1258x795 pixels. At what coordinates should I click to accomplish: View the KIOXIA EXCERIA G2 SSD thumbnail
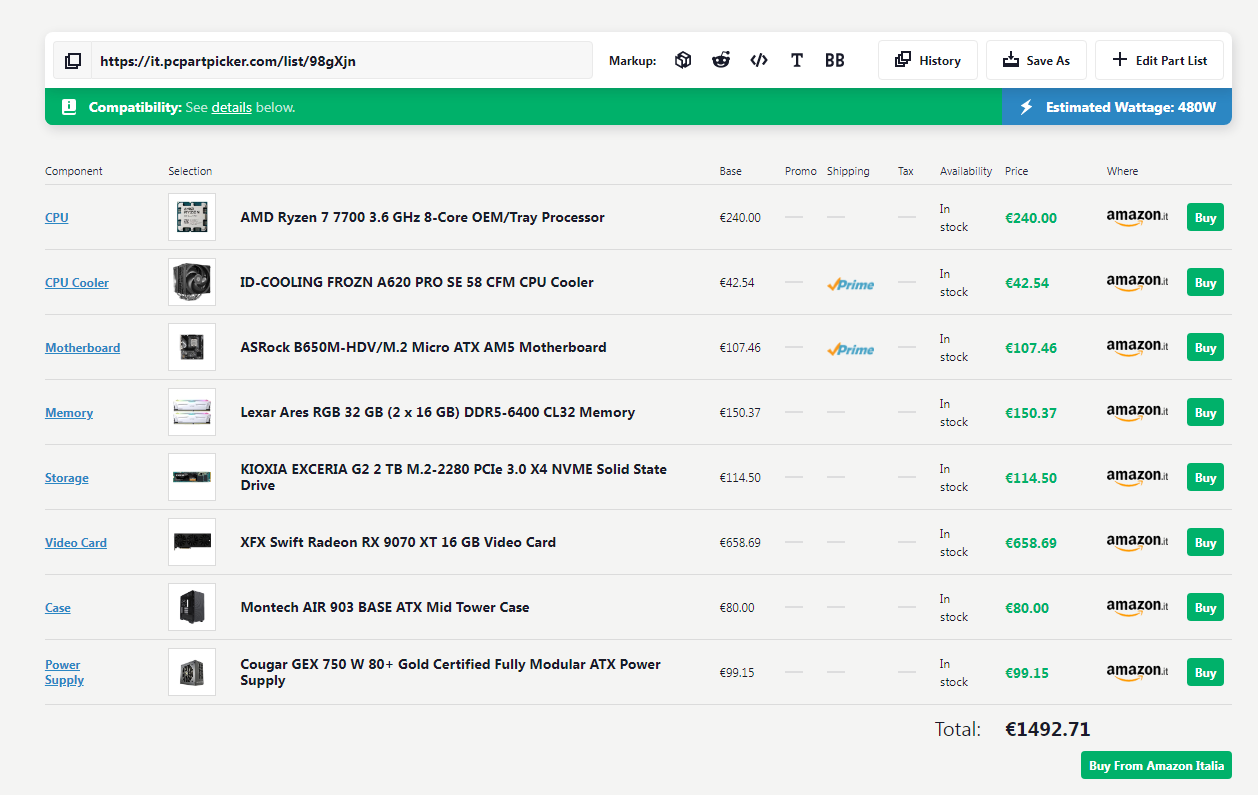[x=192, y=477]
